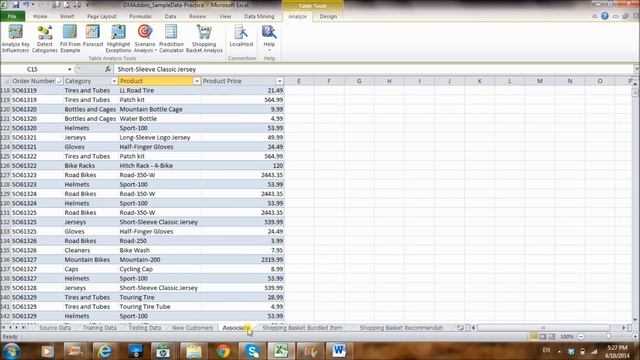Switch to Excel taskbar icon

pos(281,351)
